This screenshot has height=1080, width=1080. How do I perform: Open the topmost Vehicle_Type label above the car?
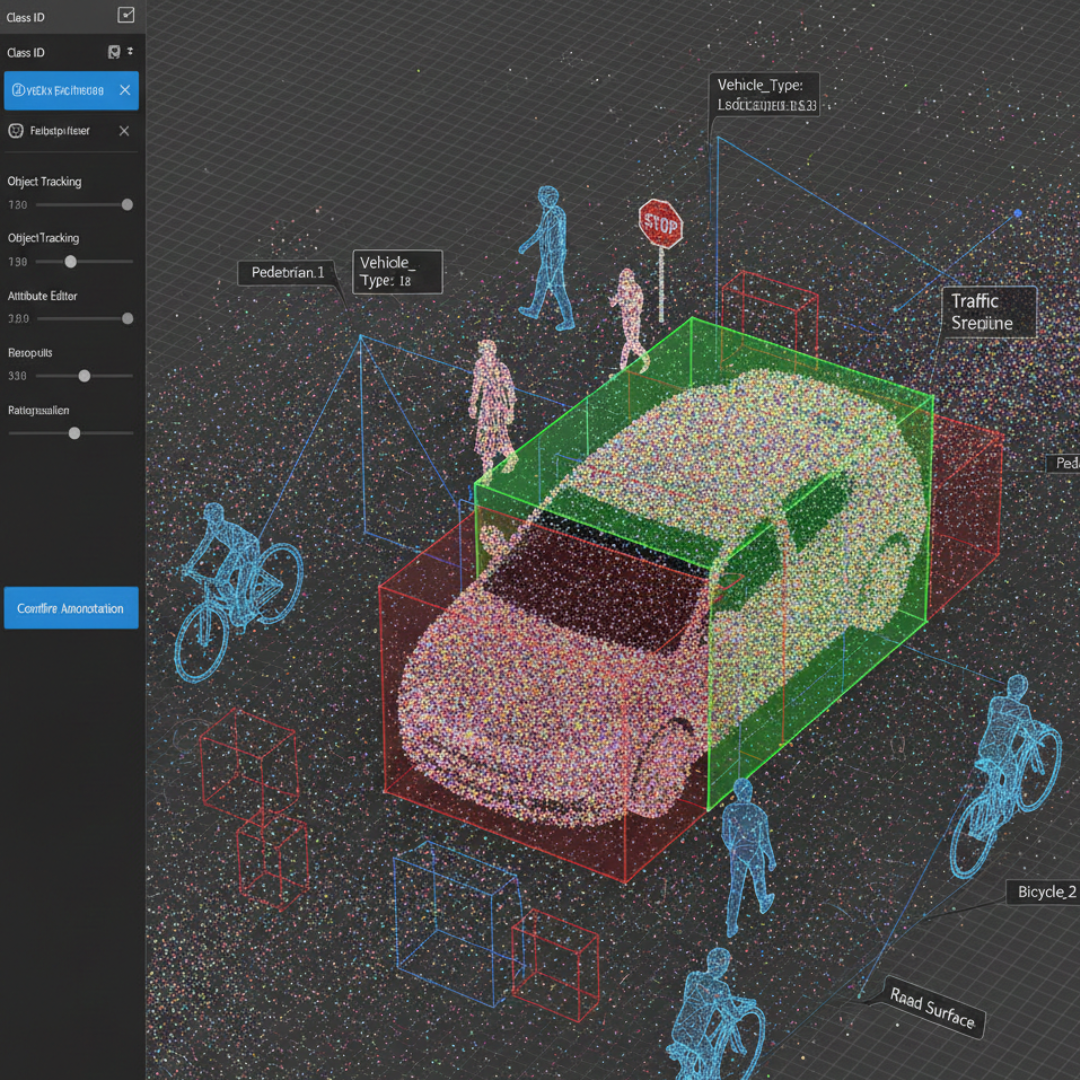click(x=765, y=95)
